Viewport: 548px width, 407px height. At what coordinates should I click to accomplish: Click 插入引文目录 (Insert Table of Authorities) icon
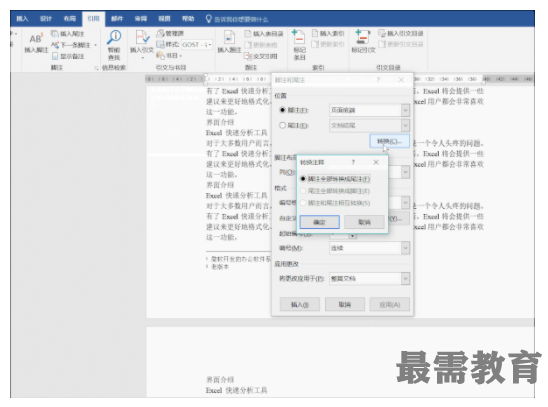(382, 34)
